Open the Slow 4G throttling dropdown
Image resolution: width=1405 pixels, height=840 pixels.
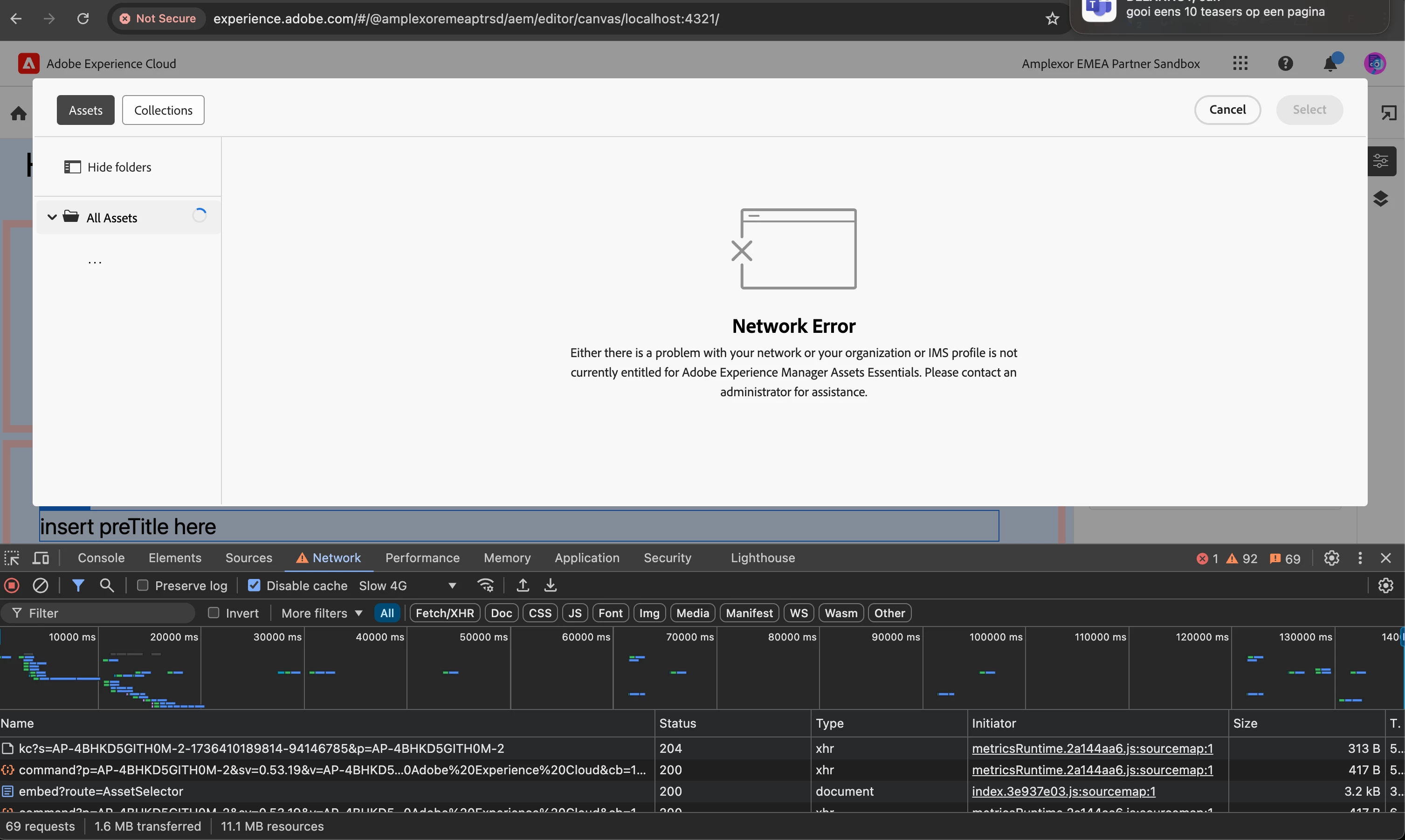[x=407, y=585]
